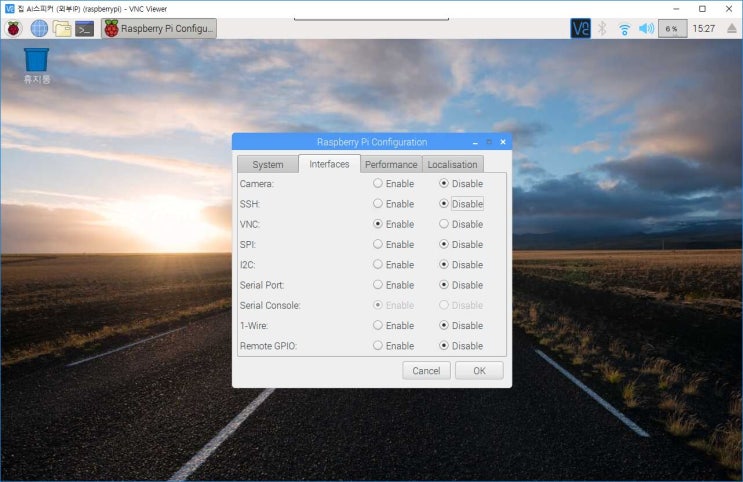The width and height of the screenshot is (743, 482).
Task: Switch to the Localisation tab
Action: click(x=453, y=164)
